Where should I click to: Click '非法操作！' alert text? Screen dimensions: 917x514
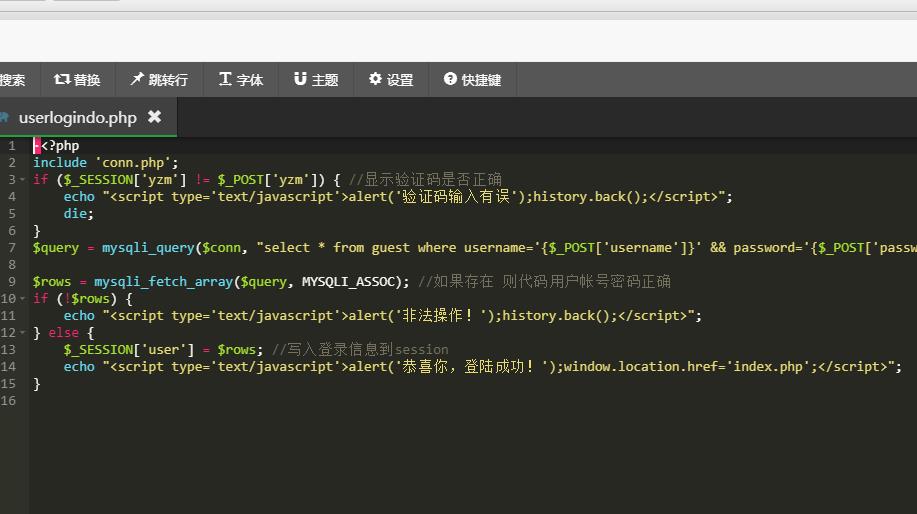click(x=437, y=316)
